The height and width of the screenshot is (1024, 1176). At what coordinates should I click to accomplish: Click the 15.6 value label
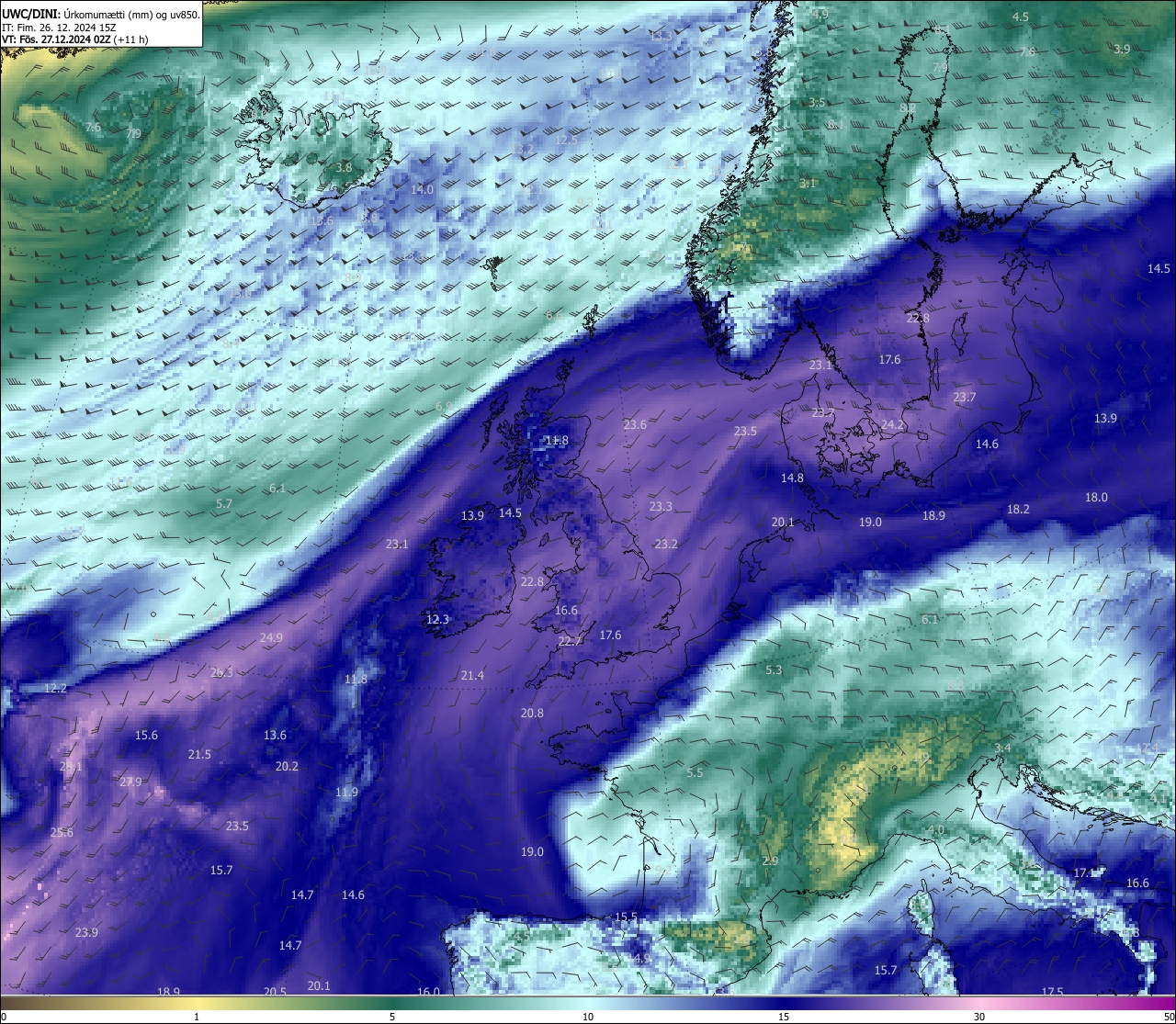point(146,736)
